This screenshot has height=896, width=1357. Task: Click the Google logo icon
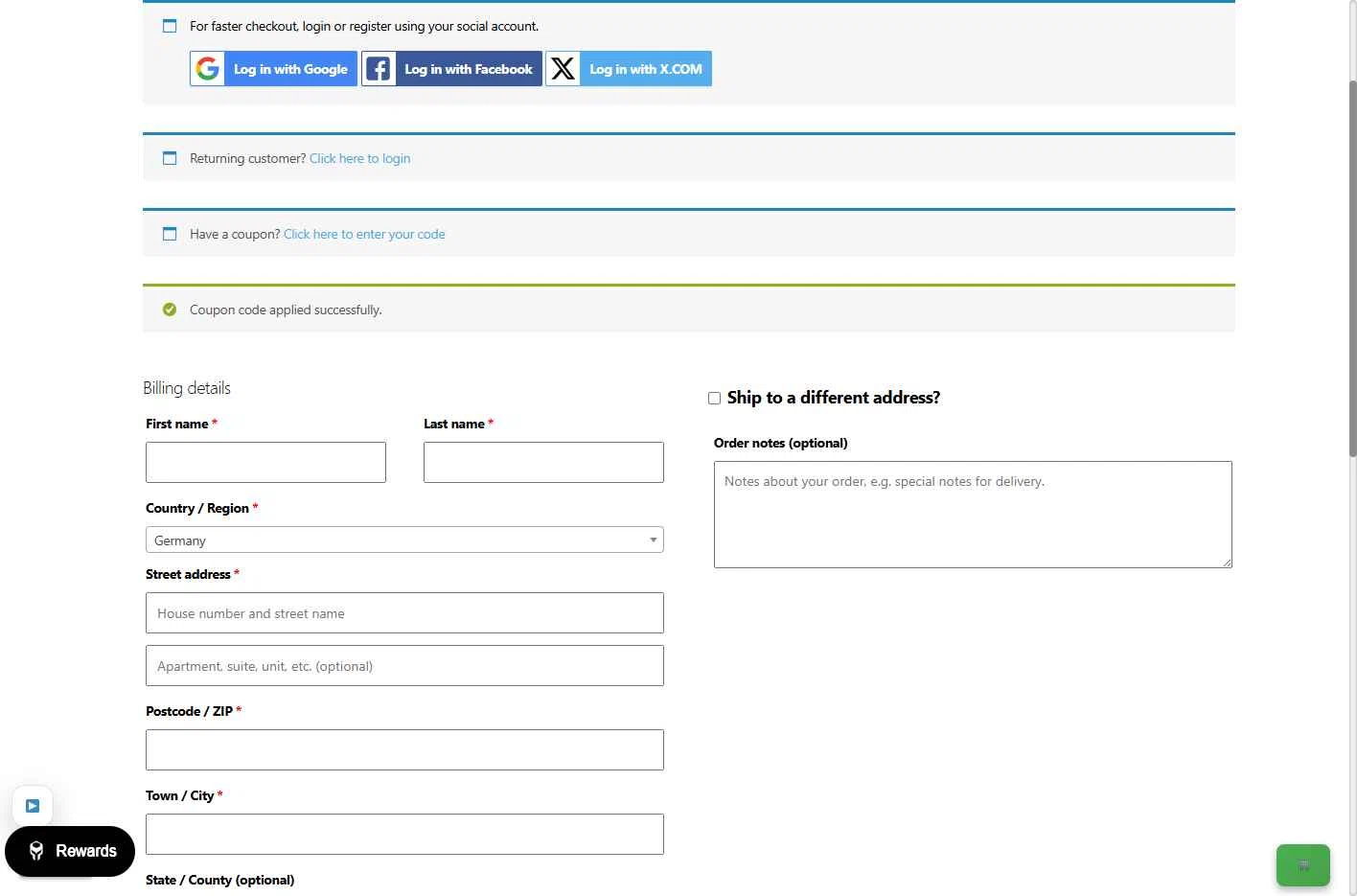[x=208, y=69]
